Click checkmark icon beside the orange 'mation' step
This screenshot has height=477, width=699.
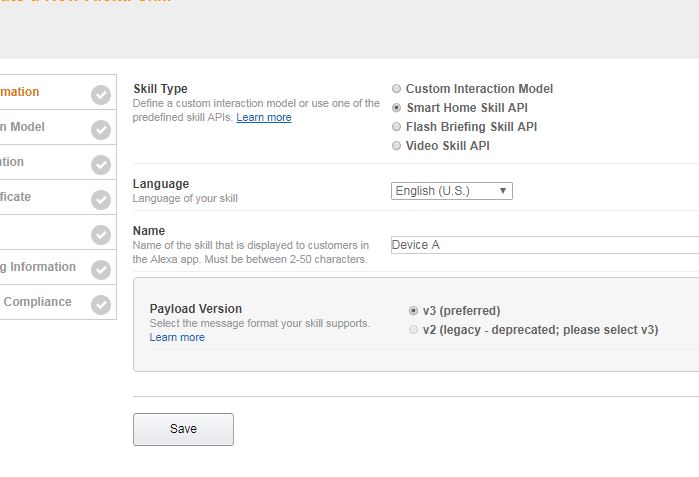(x=101, y=95)
